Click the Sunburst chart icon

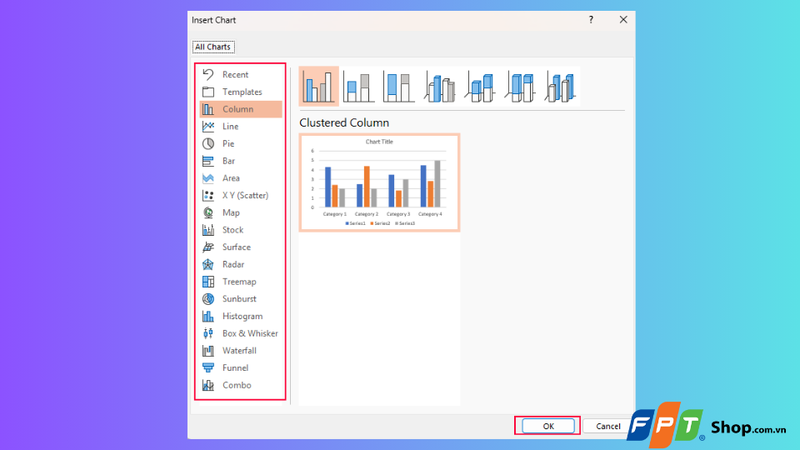(208, 299)
